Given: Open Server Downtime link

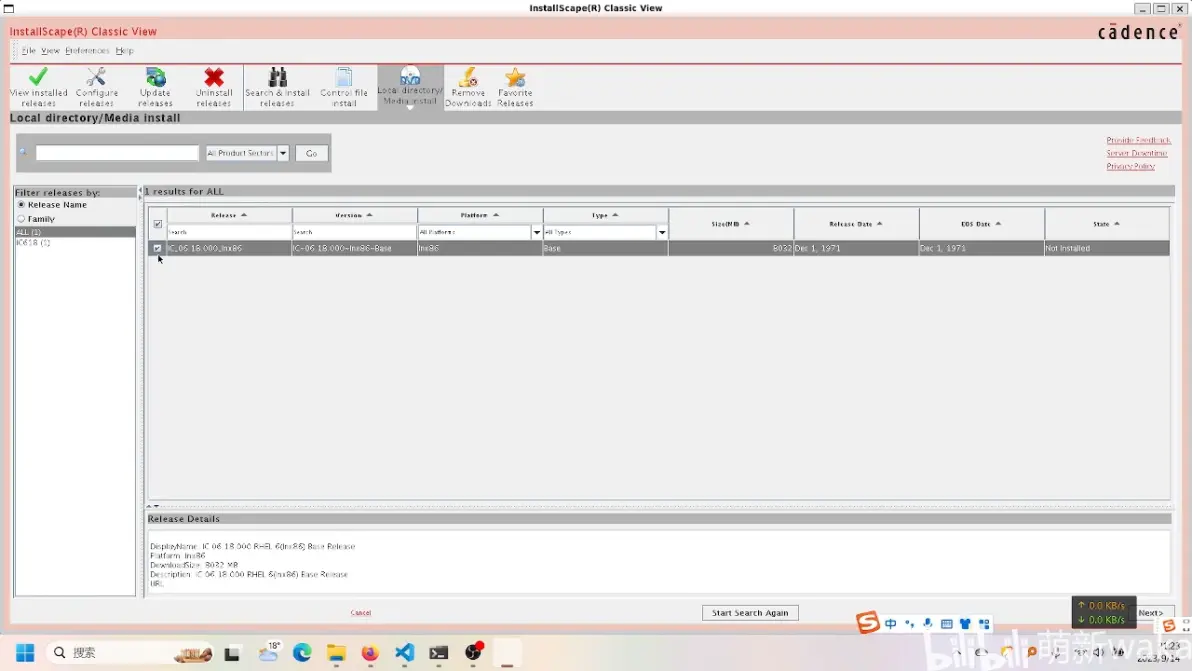Looking at the screenshot, I should (1137, 153).
